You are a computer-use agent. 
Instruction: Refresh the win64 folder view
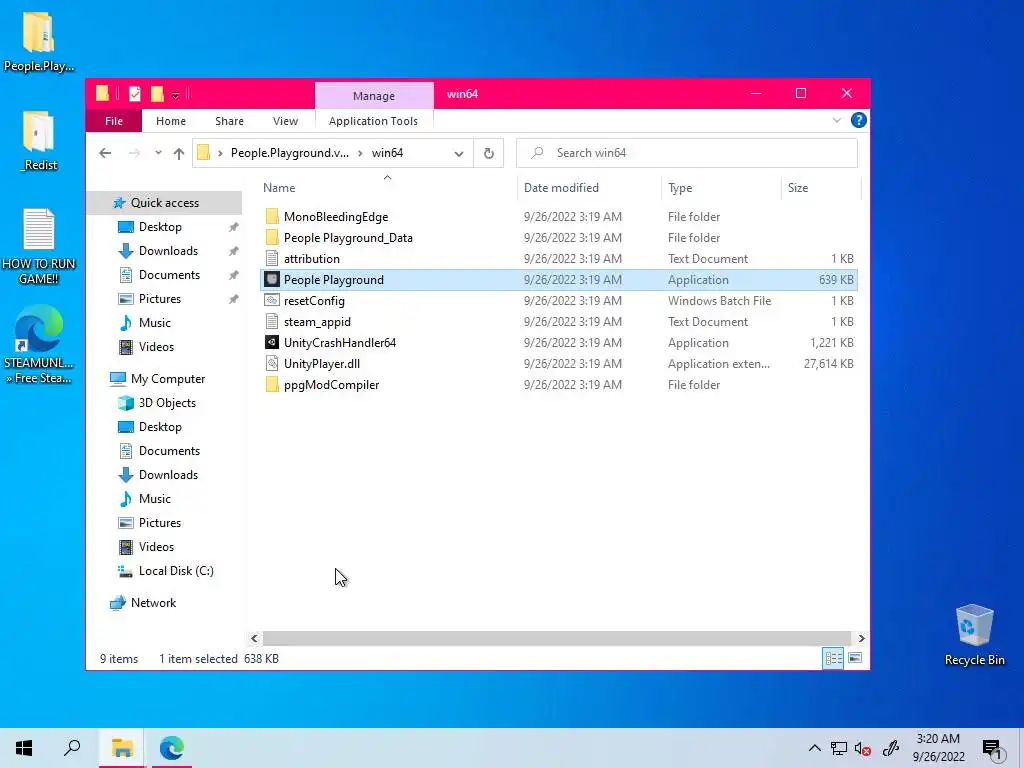[488, 153]
